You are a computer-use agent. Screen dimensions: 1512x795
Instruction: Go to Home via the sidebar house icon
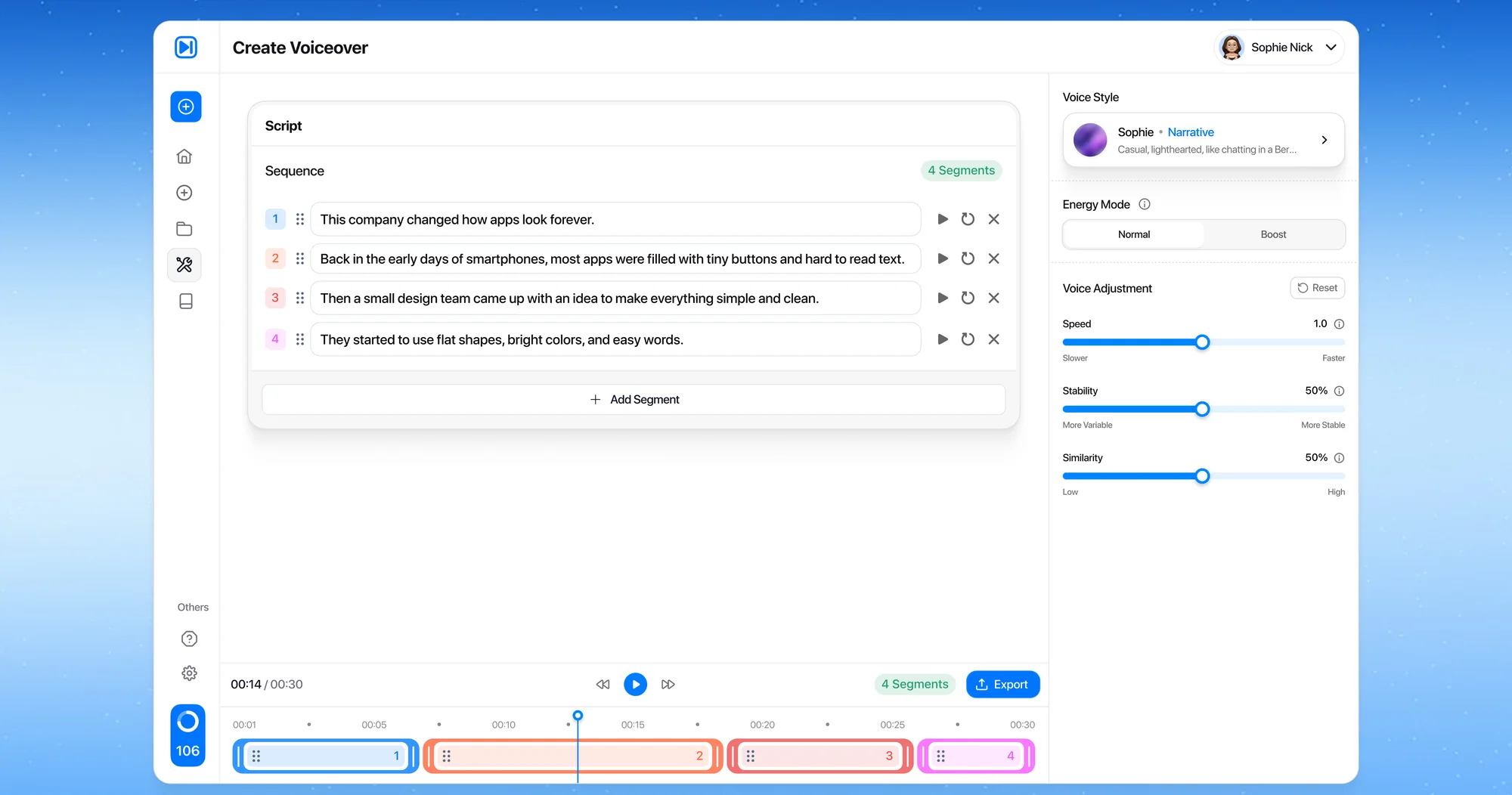click(184, 156)
